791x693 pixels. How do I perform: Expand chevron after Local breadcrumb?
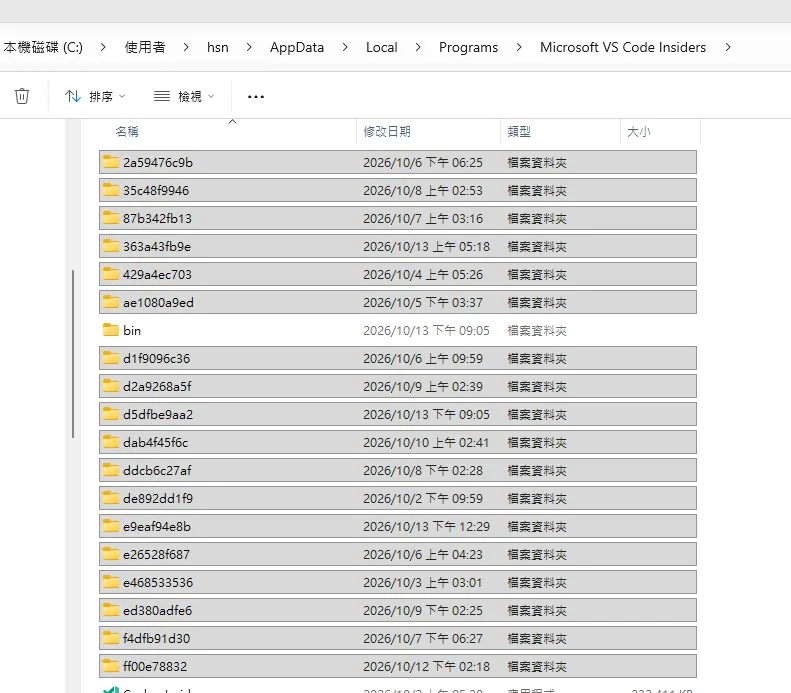418,47
